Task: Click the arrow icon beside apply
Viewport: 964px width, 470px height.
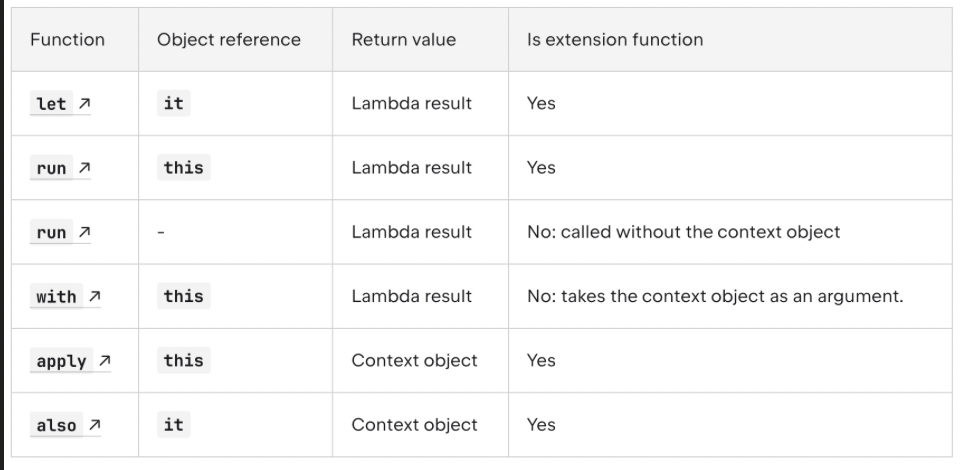Action: click(103, 361)
